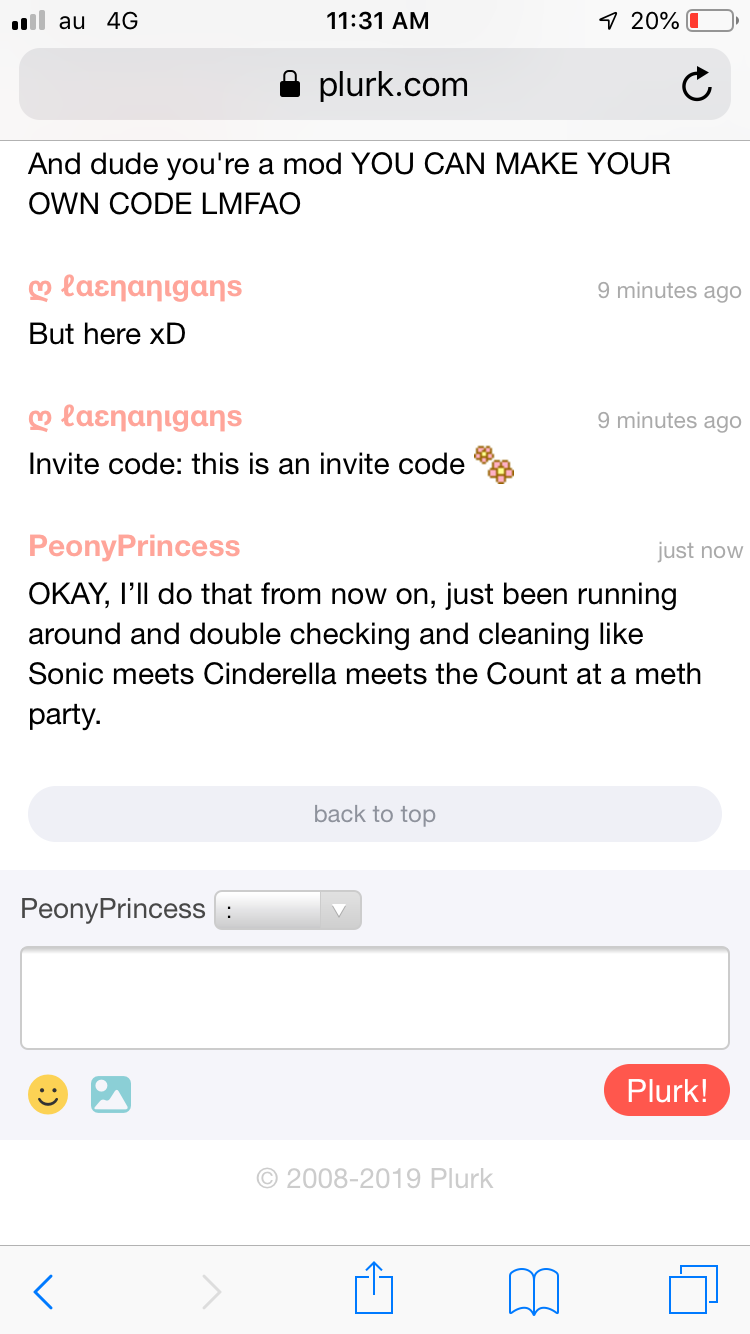Click the dropdown arrow of qualifier selector
This screenshot has height=1334, width=750.
pyautogui.click(x=339, y=910)
